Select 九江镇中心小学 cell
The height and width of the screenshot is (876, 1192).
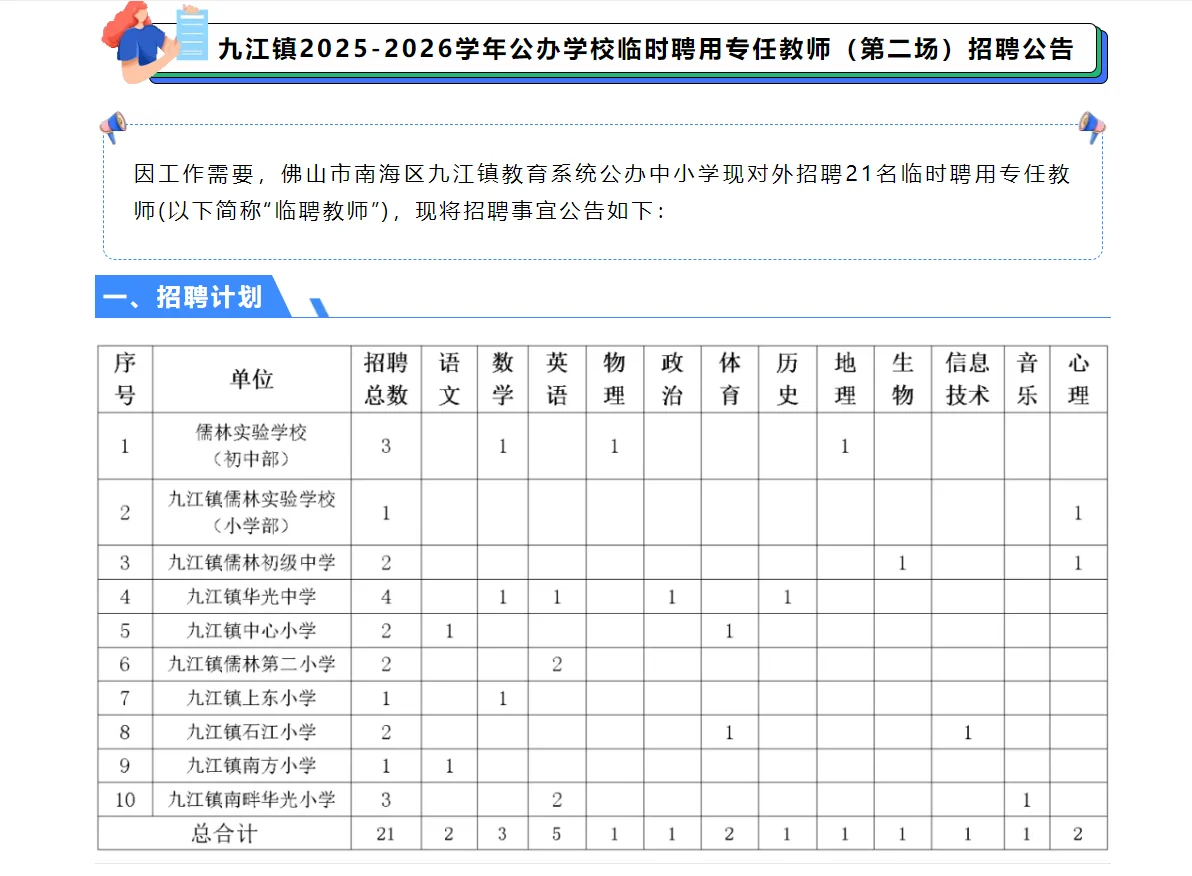point(252,630)
